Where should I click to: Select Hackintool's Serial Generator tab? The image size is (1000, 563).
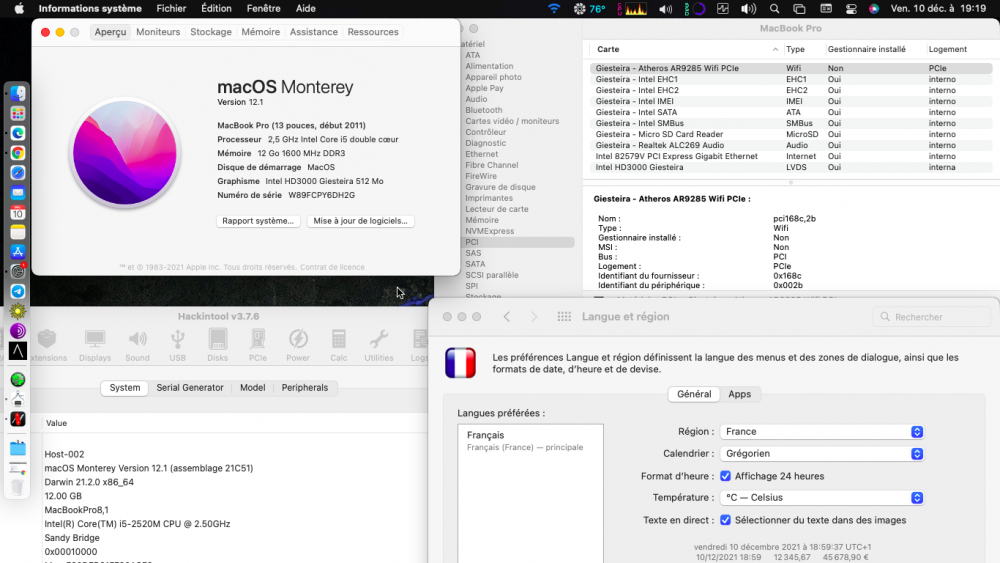(x=190, y=388)
